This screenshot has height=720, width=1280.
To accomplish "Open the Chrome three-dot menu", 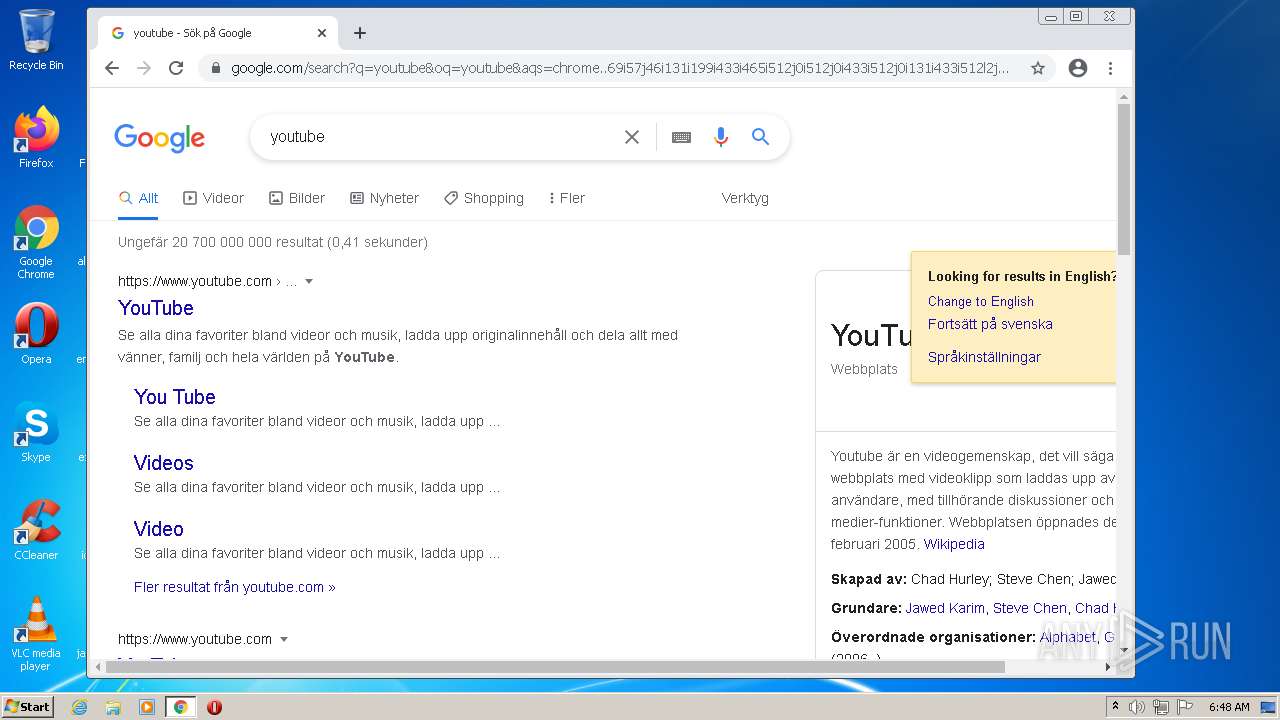I will click(x=1110, y=68).
